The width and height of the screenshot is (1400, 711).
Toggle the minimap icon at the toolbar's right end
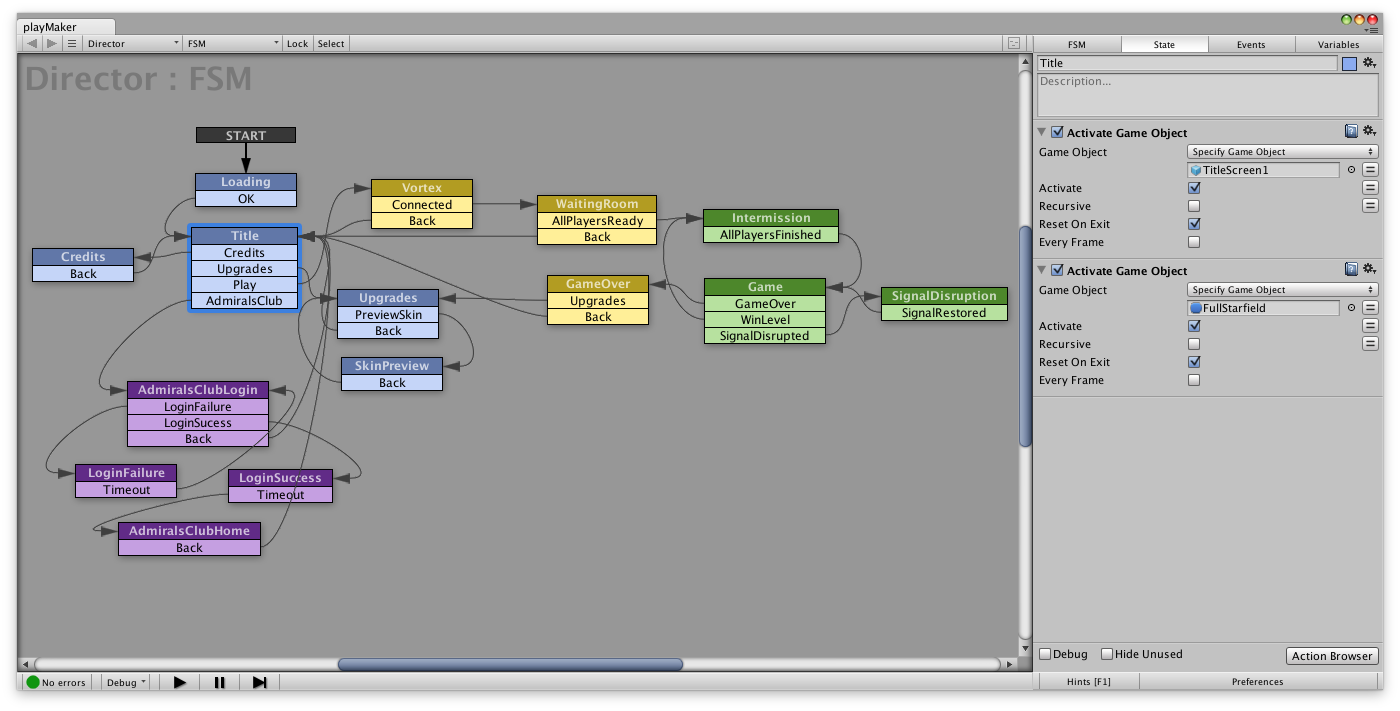tap(1014, 44)
